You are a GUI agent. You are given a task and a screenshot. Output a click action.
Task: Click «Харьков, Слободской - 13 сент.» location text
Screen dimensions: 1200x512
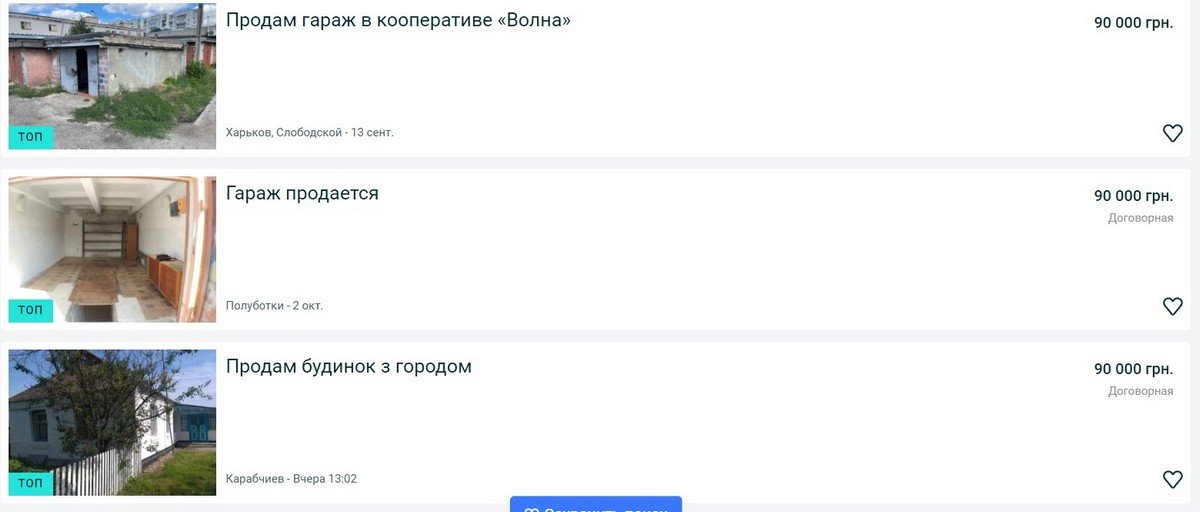(310, 133)
